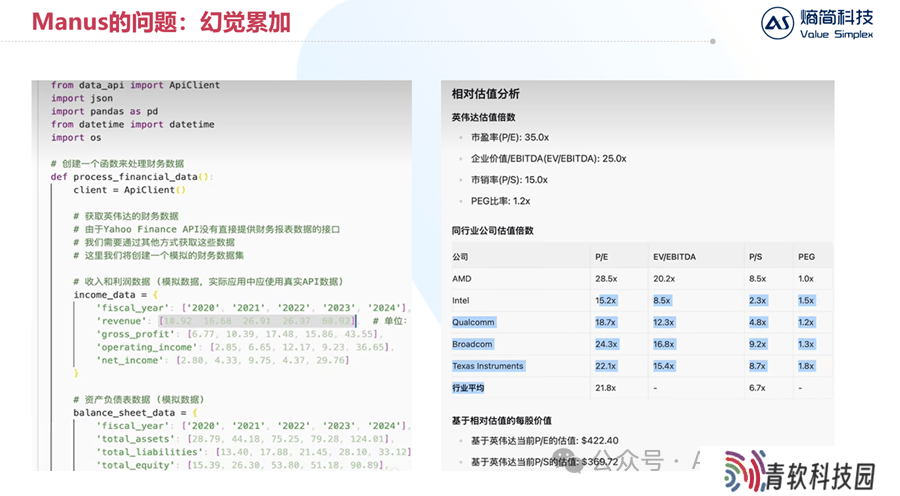Click the 'total_assets' data line
Screen dimensions: 900x496
click(x=245, y=439)
